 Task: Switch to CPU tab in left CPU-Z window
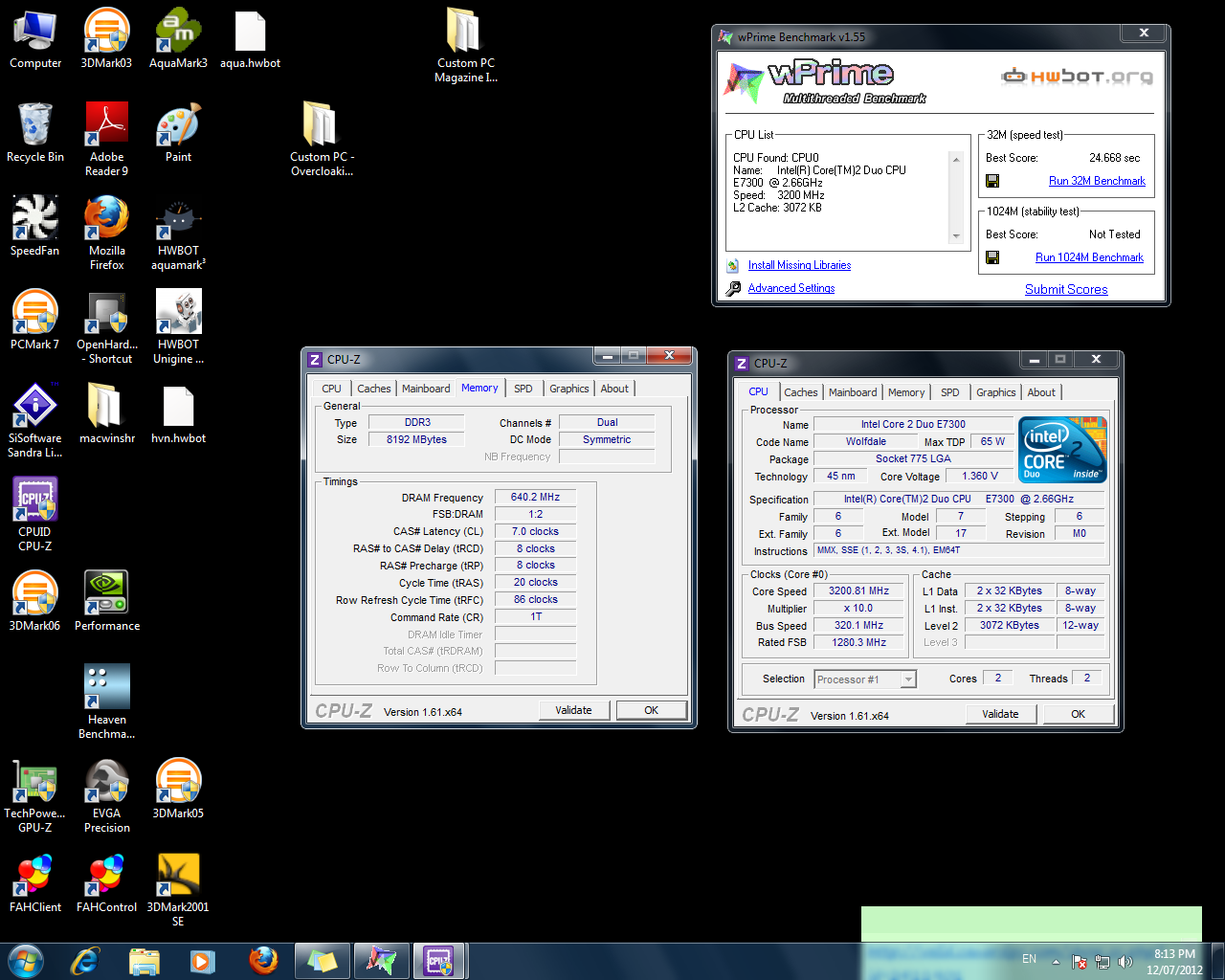331,389
